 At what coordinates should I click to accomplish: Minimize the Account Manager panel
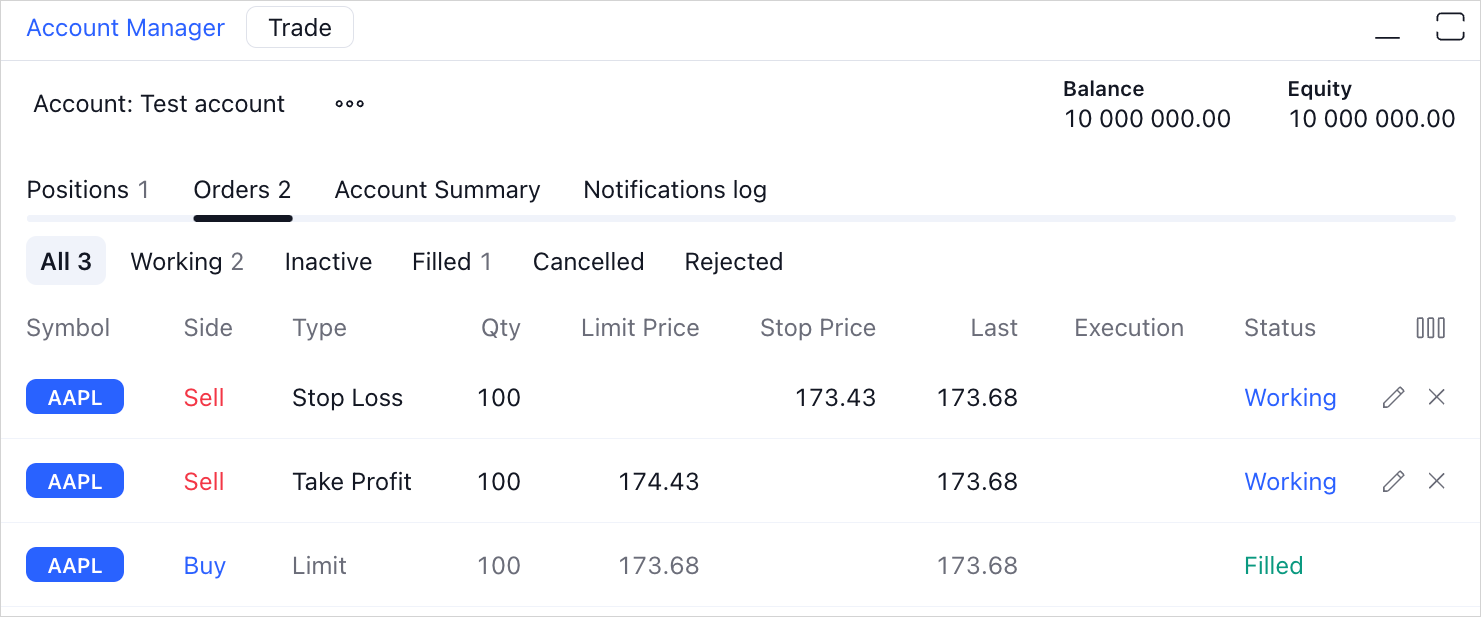pyautogui.click(x=1387, y=28)
